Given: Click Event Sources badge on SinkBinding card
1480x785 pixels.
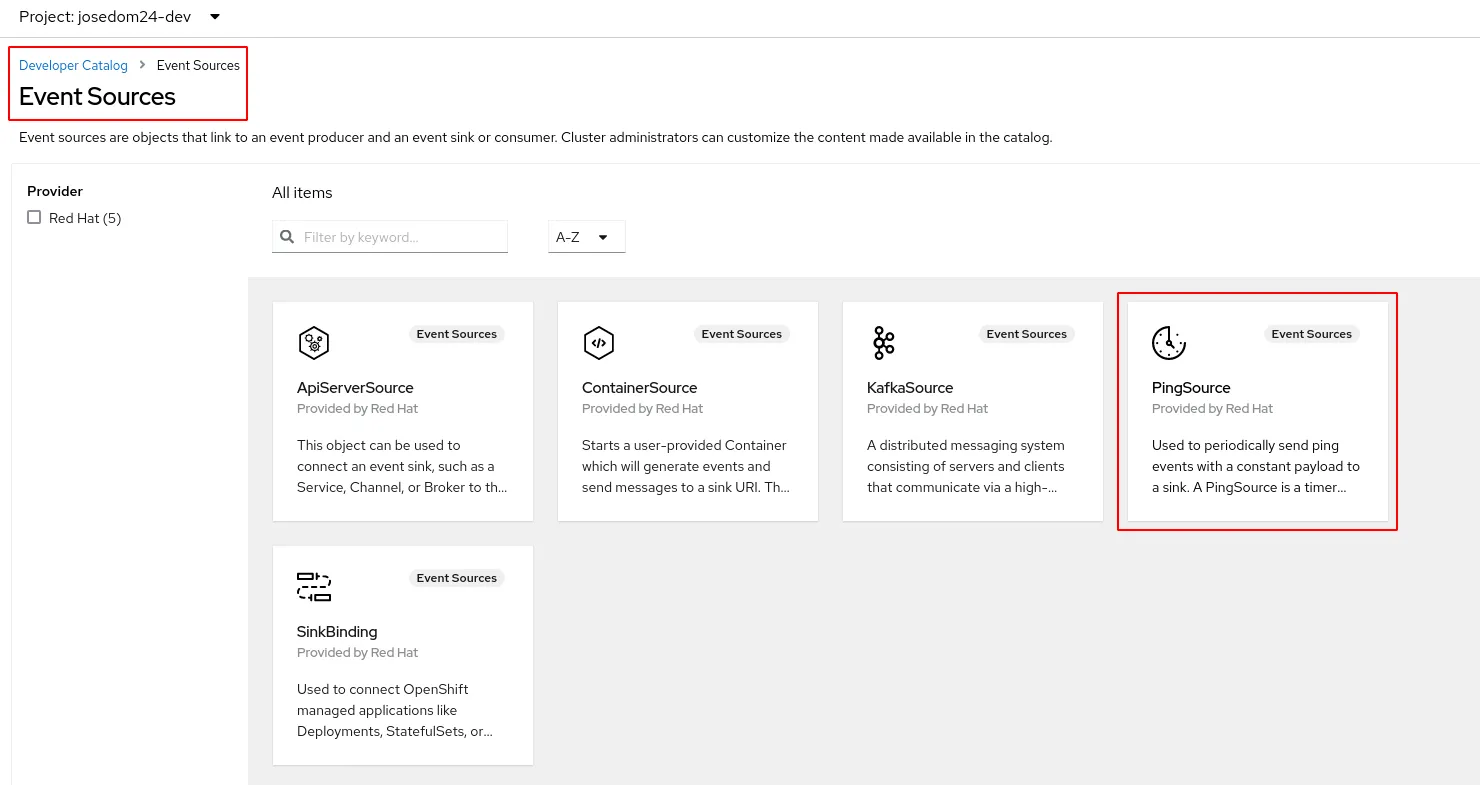Looking at the screenshot, I should (456, 578).
